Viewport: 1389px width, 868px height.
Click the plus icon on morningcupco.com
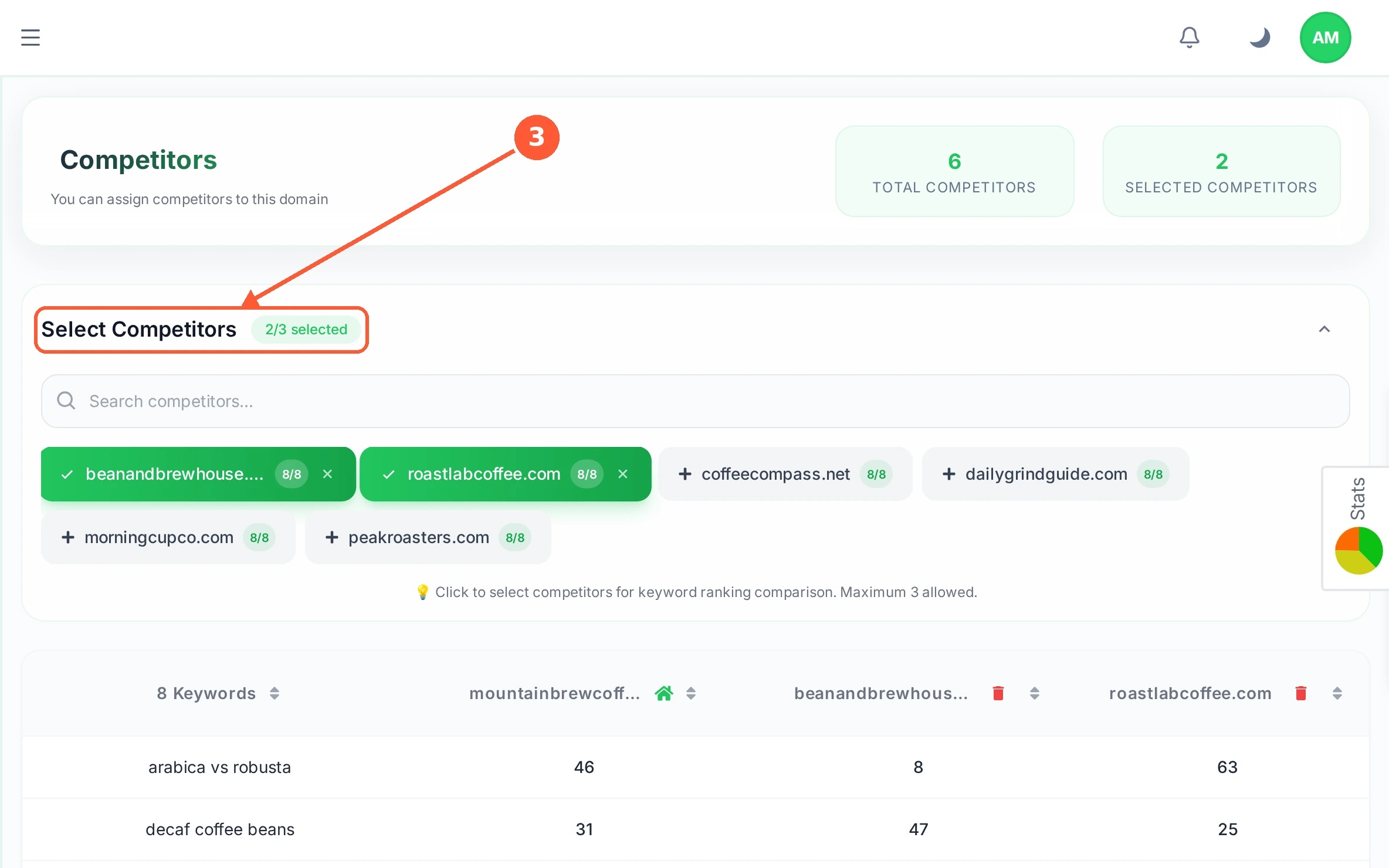(68, 537)
